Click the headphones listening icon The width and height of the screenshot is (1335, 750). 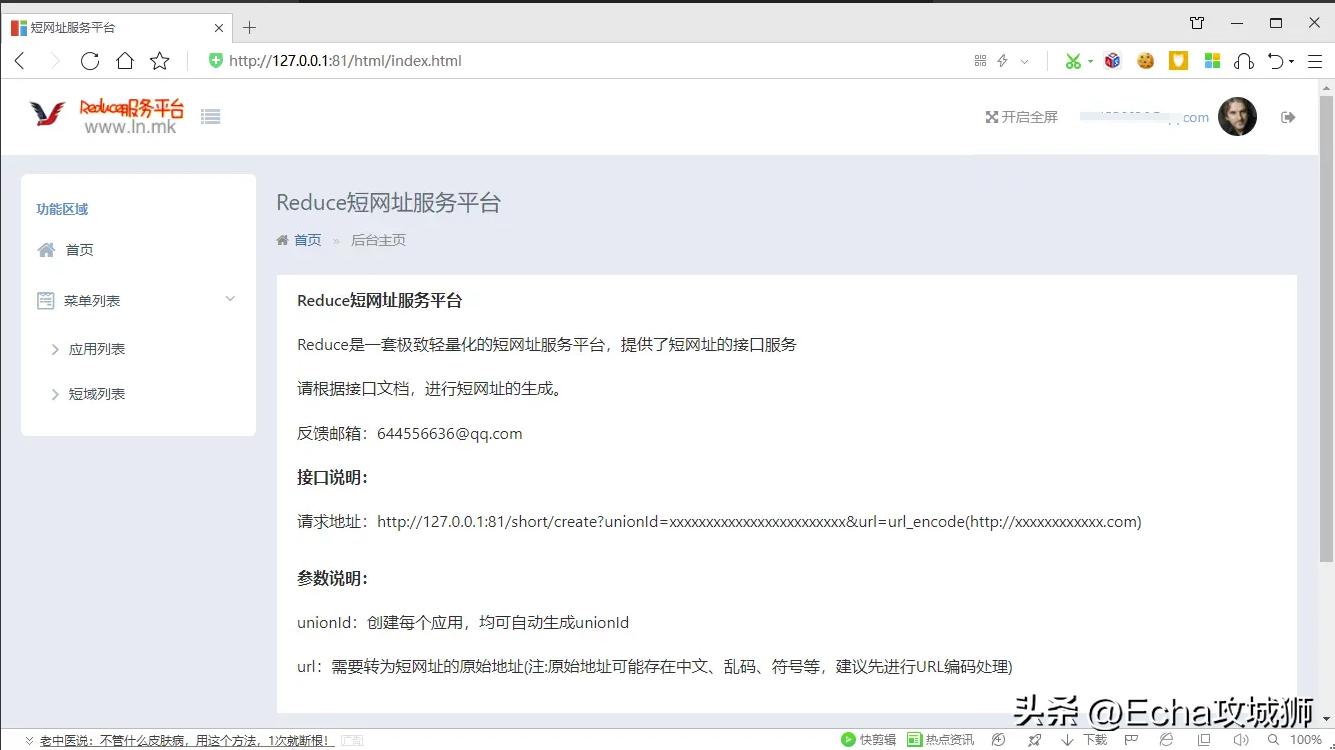coord(1243,60)
